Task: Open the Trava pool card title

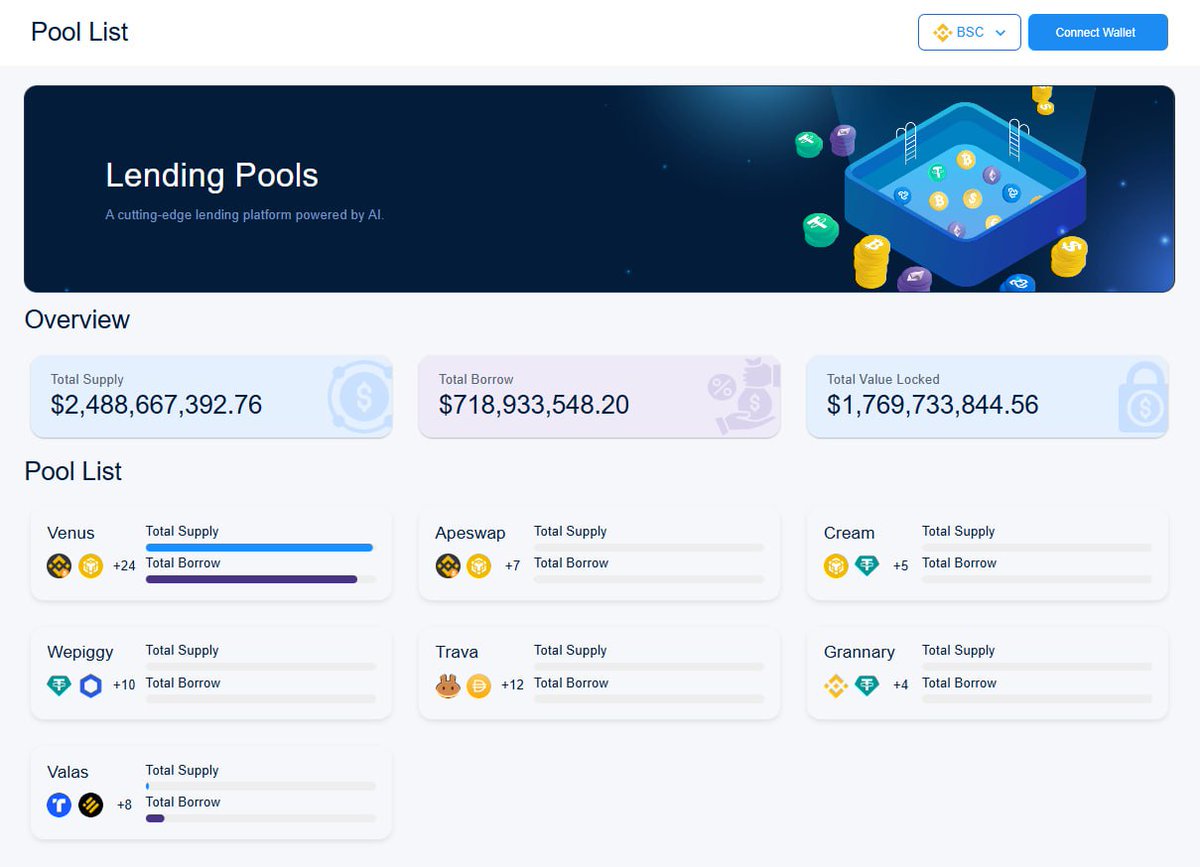Action: (x=457, y=652)
